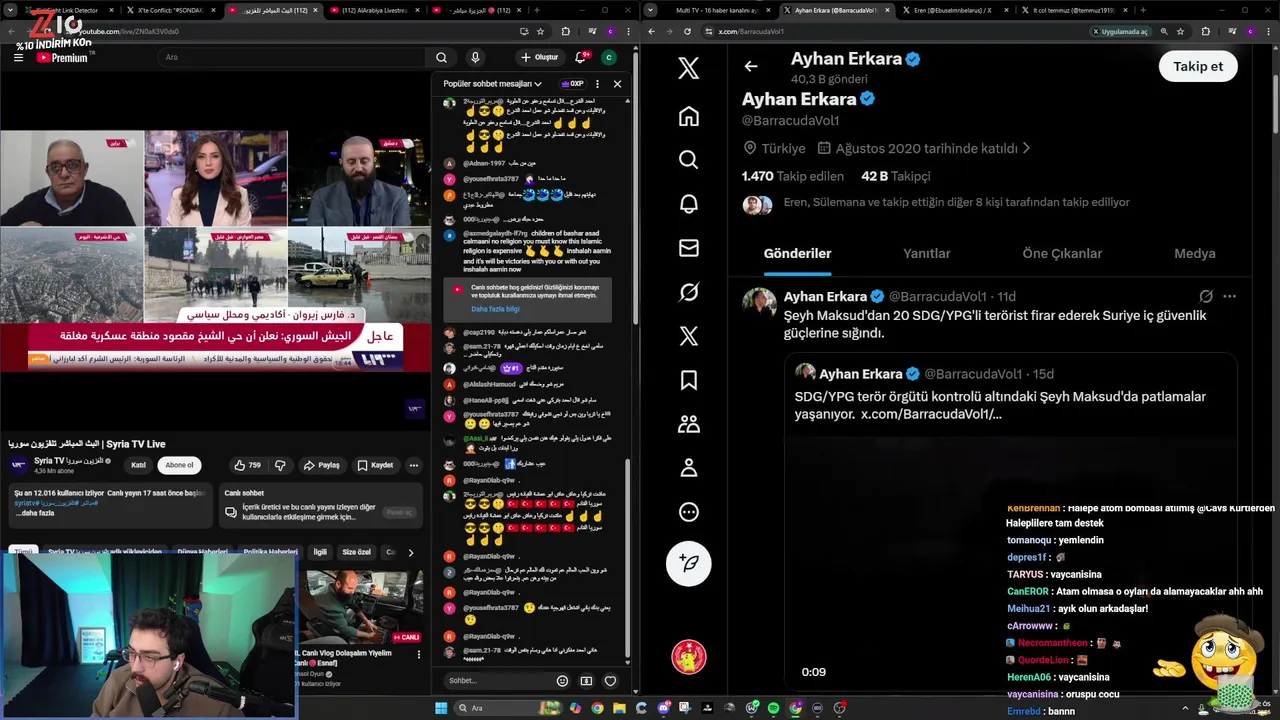Open left Chrome window tab search dropdown

click(9, 10)
